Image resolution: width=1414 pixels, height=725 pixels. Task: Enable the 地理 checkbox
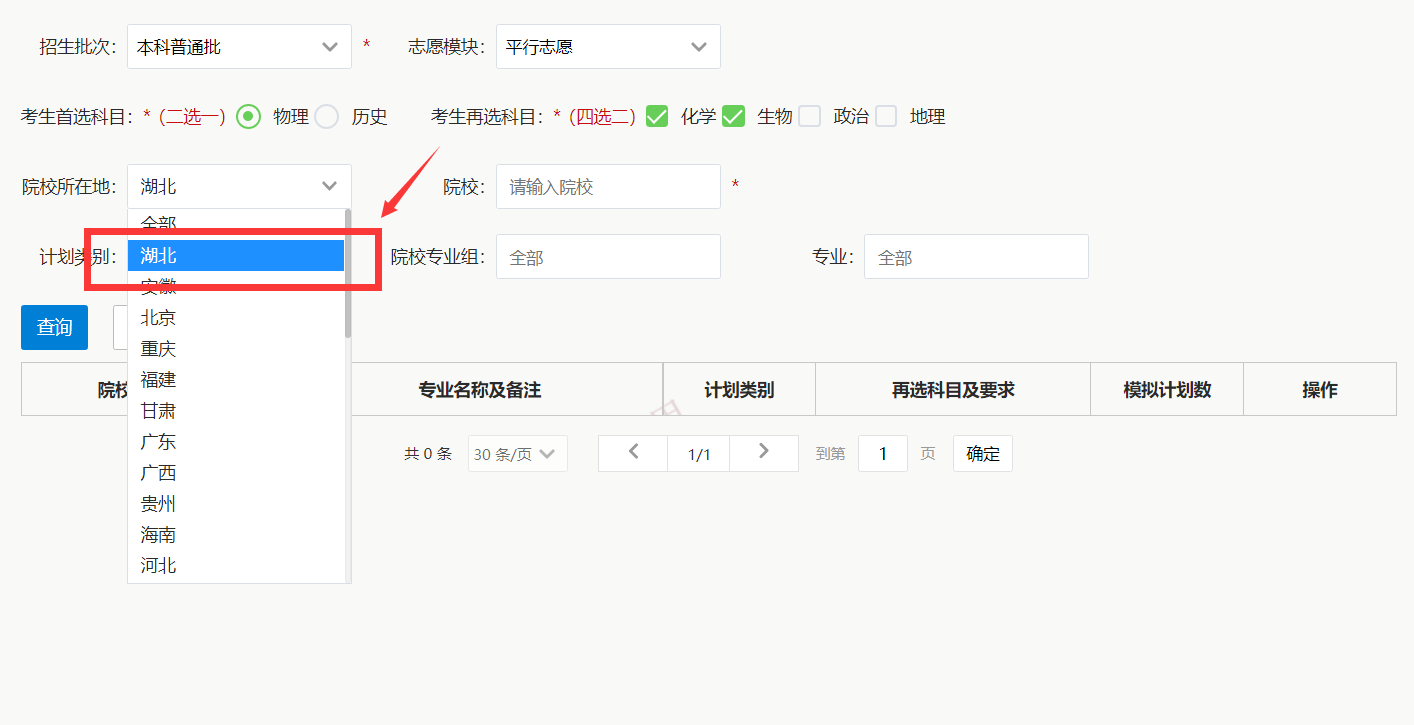(886, 116)
